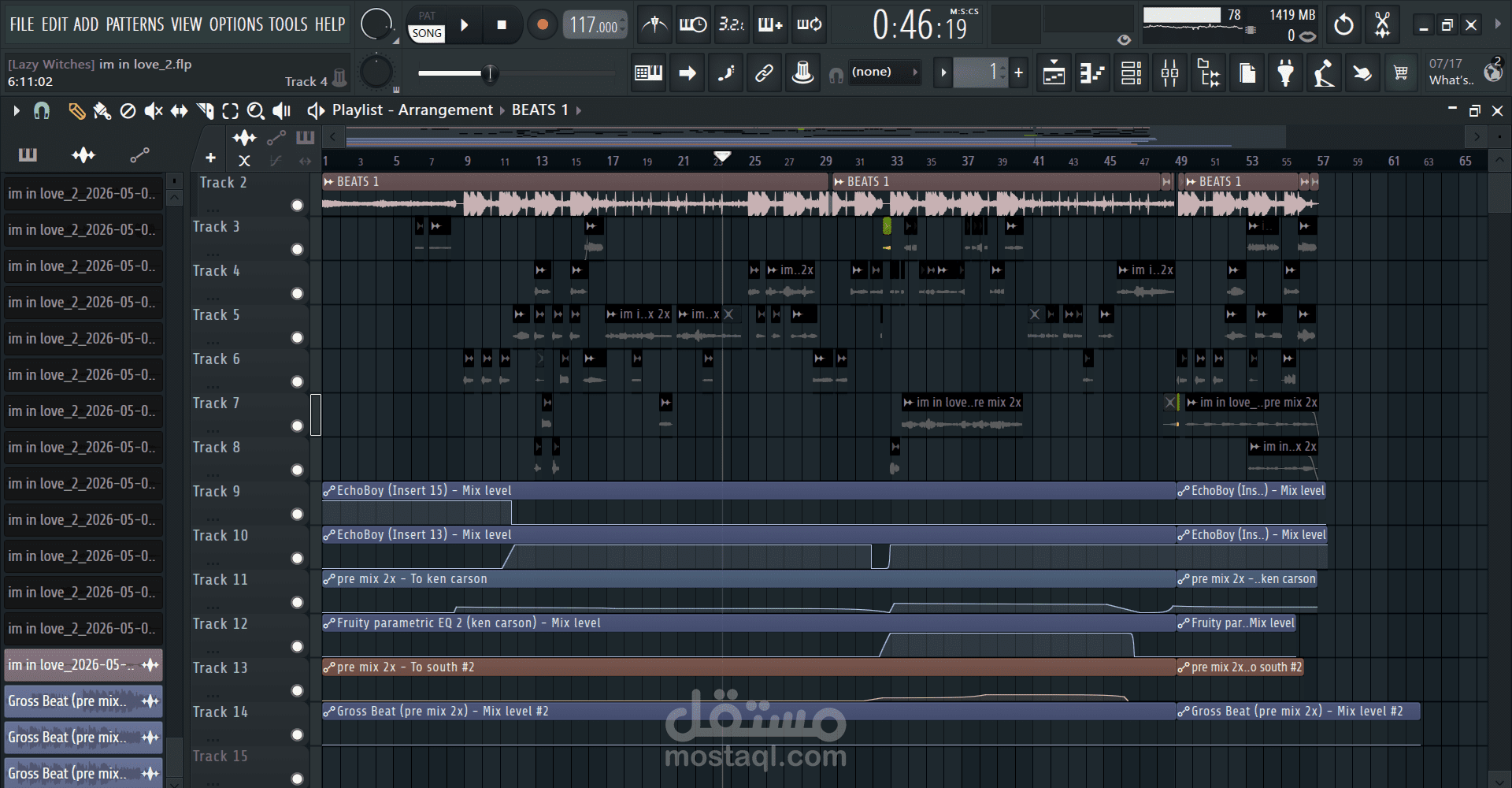Open the VIEW menu

tap(187, 24)
